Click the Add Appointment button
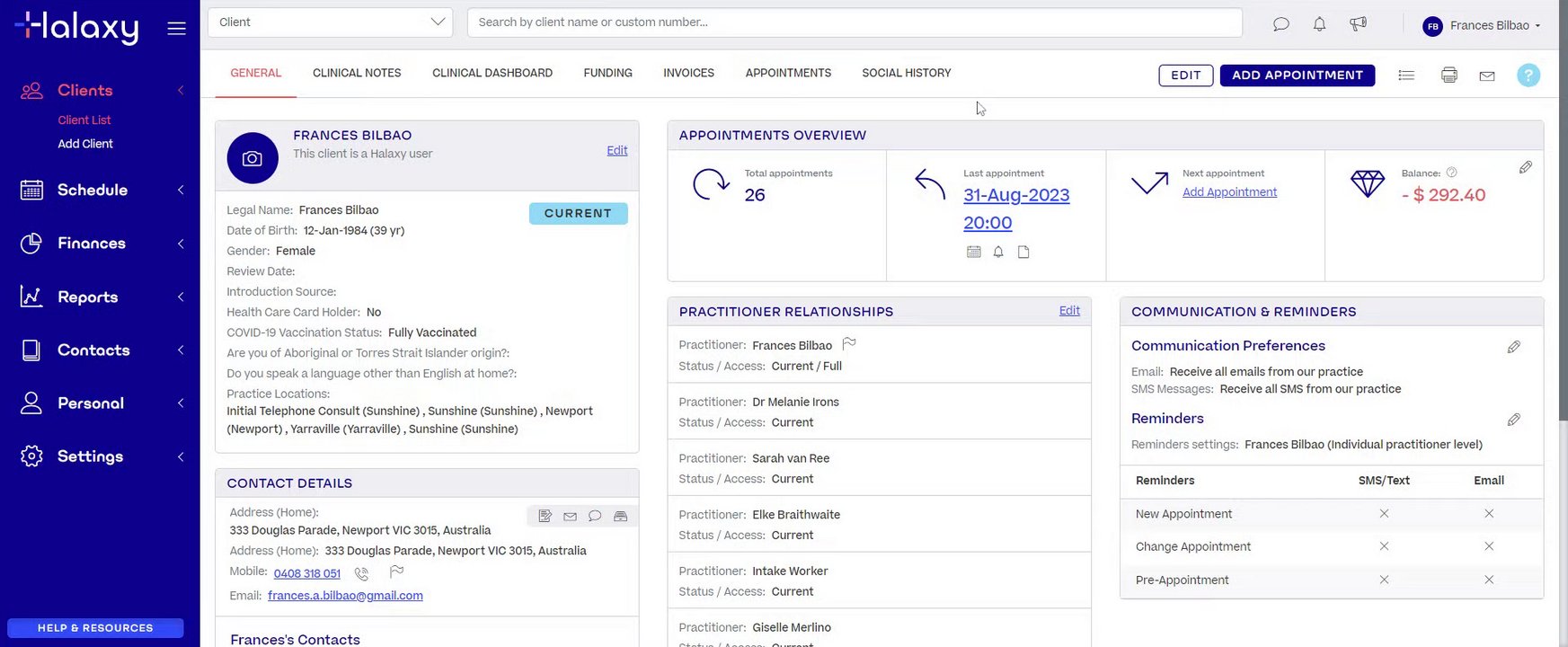Viewport: 1568px width, 647px height. click(x=1297, y=75)
